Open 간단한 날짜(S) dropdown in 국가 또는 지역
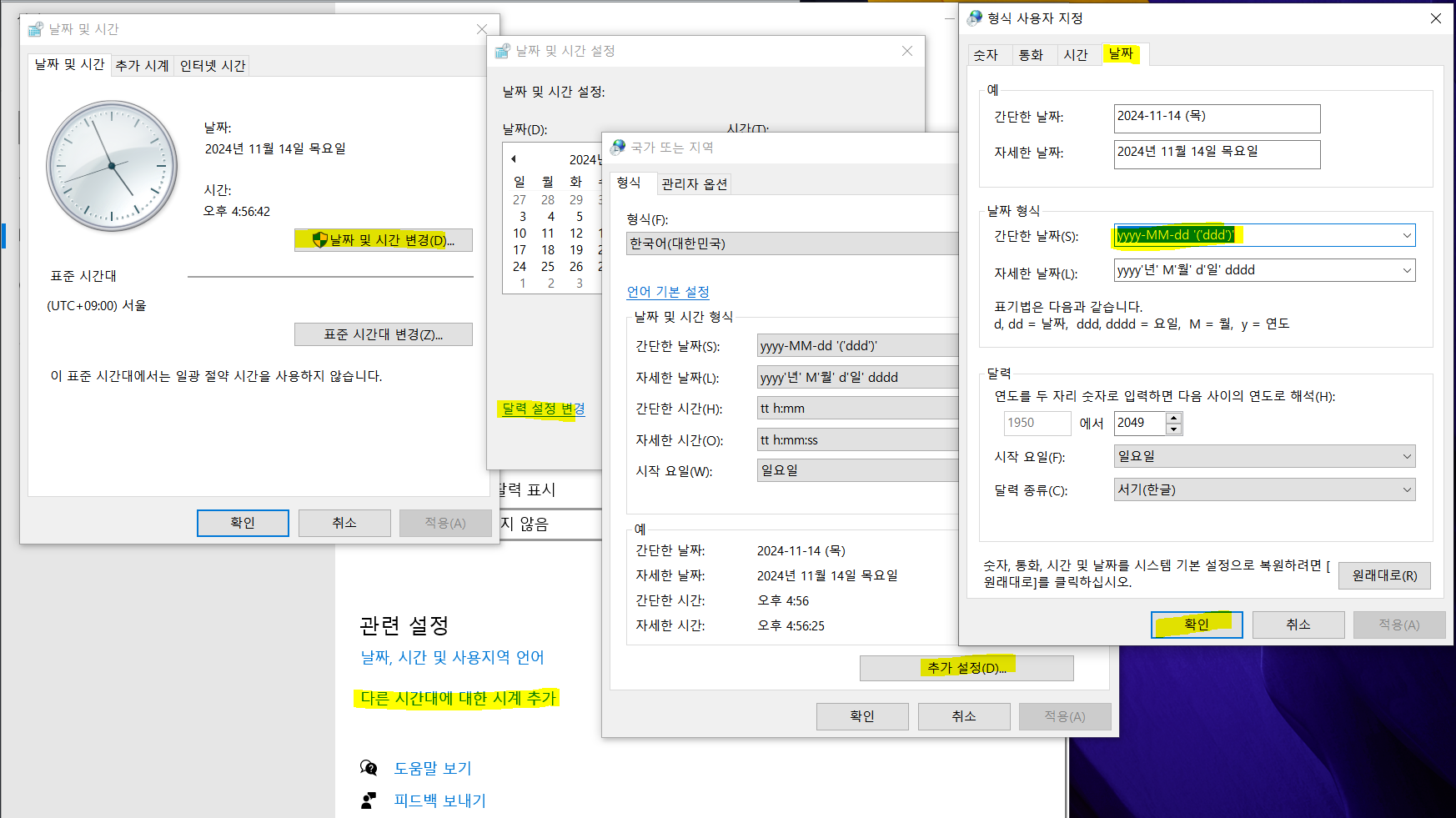1456x818 pixels. pos(857,346)
